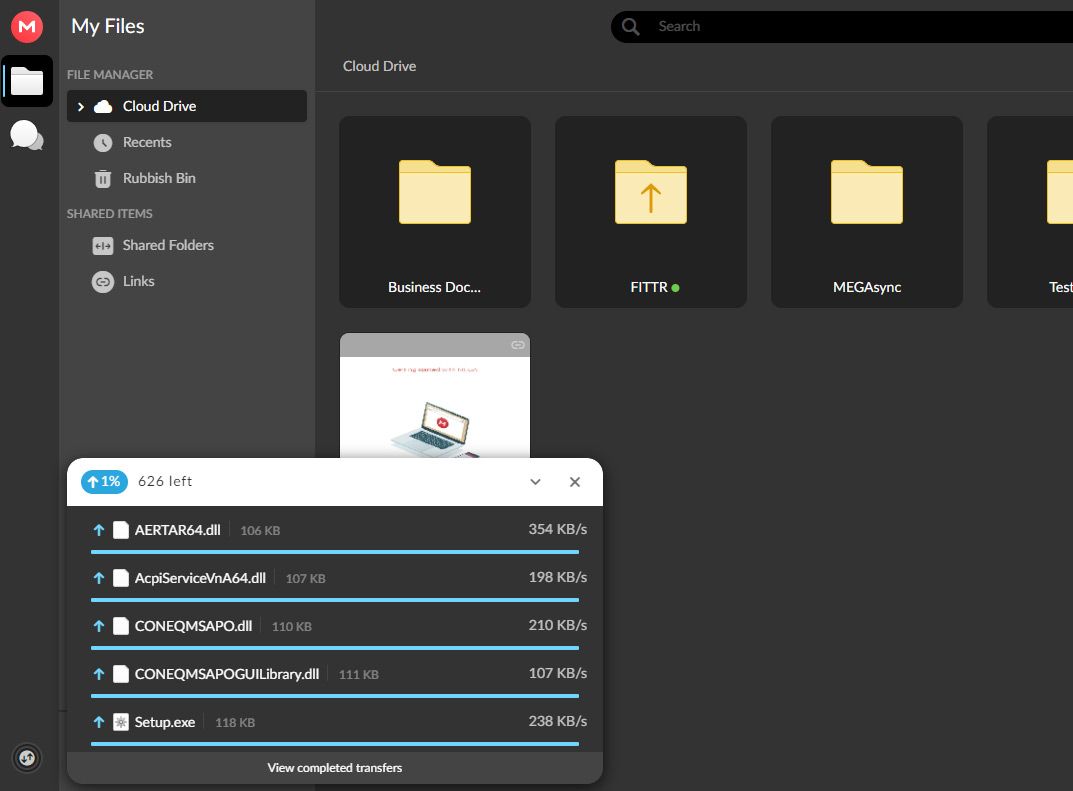Expand the Cloud Drive tree chevron
The width and height of the screenshot is (1073, 791).
pyautogui.click(x=79, y=106)
